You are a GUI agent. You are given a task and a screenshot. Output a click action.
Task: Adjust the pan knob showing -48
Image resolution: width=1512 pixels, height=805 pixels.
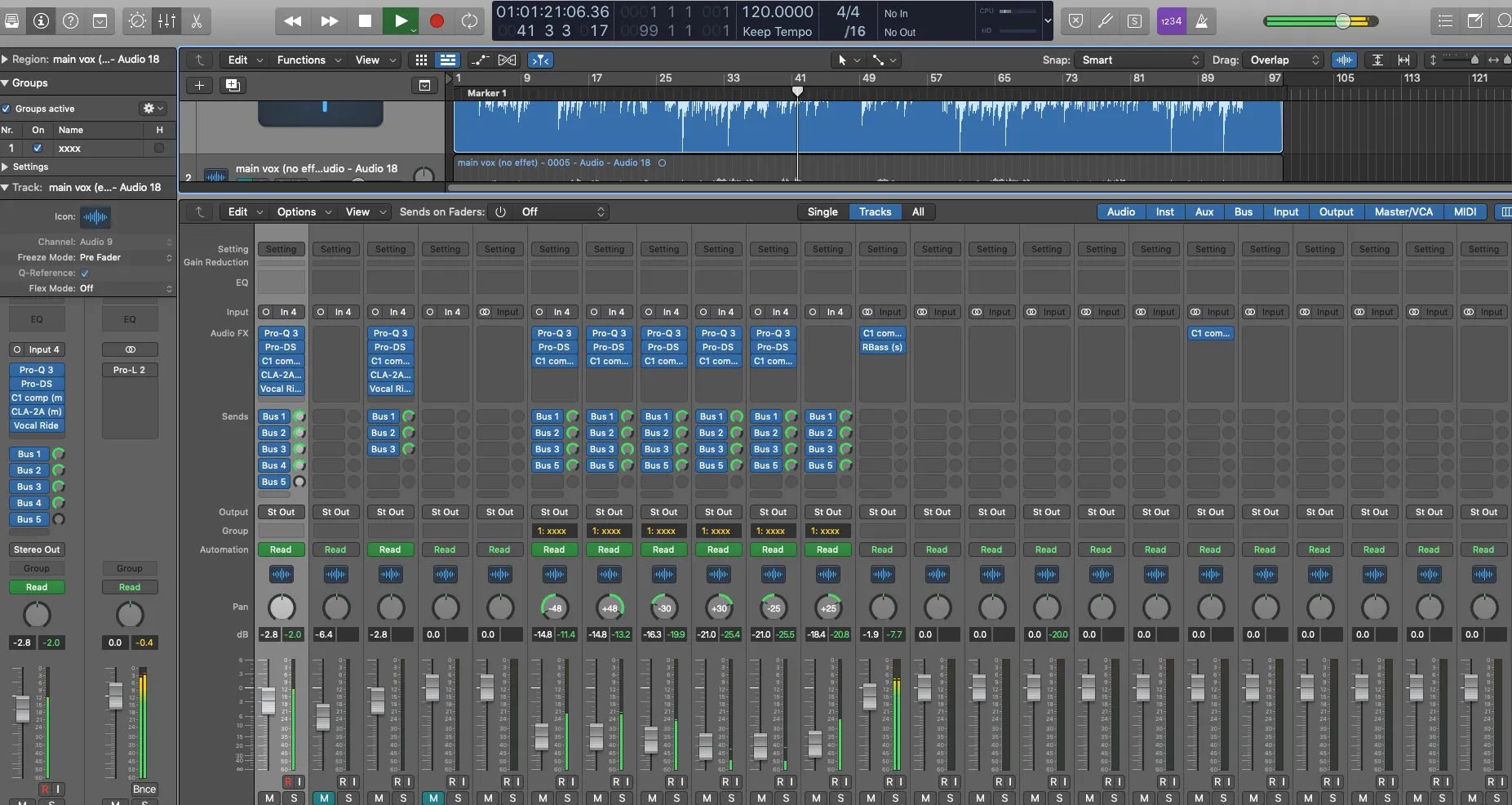point(555,607)
